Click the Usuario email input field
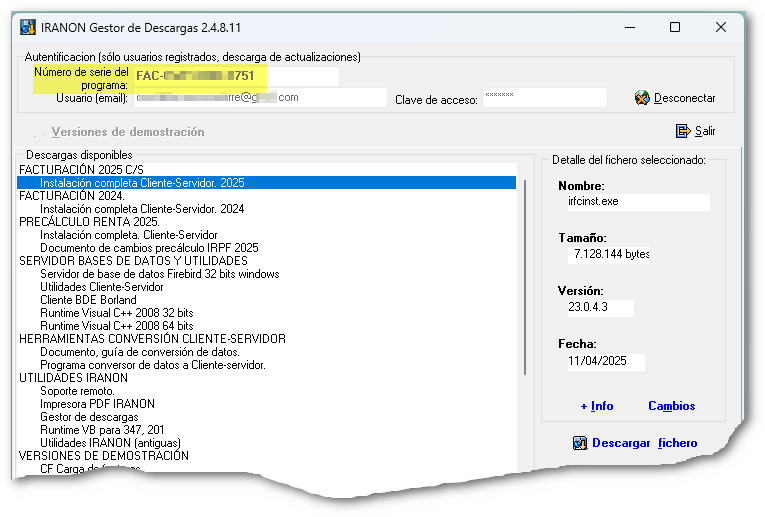Viewport: 765px width, 517px height. click(x=259, y=97)
